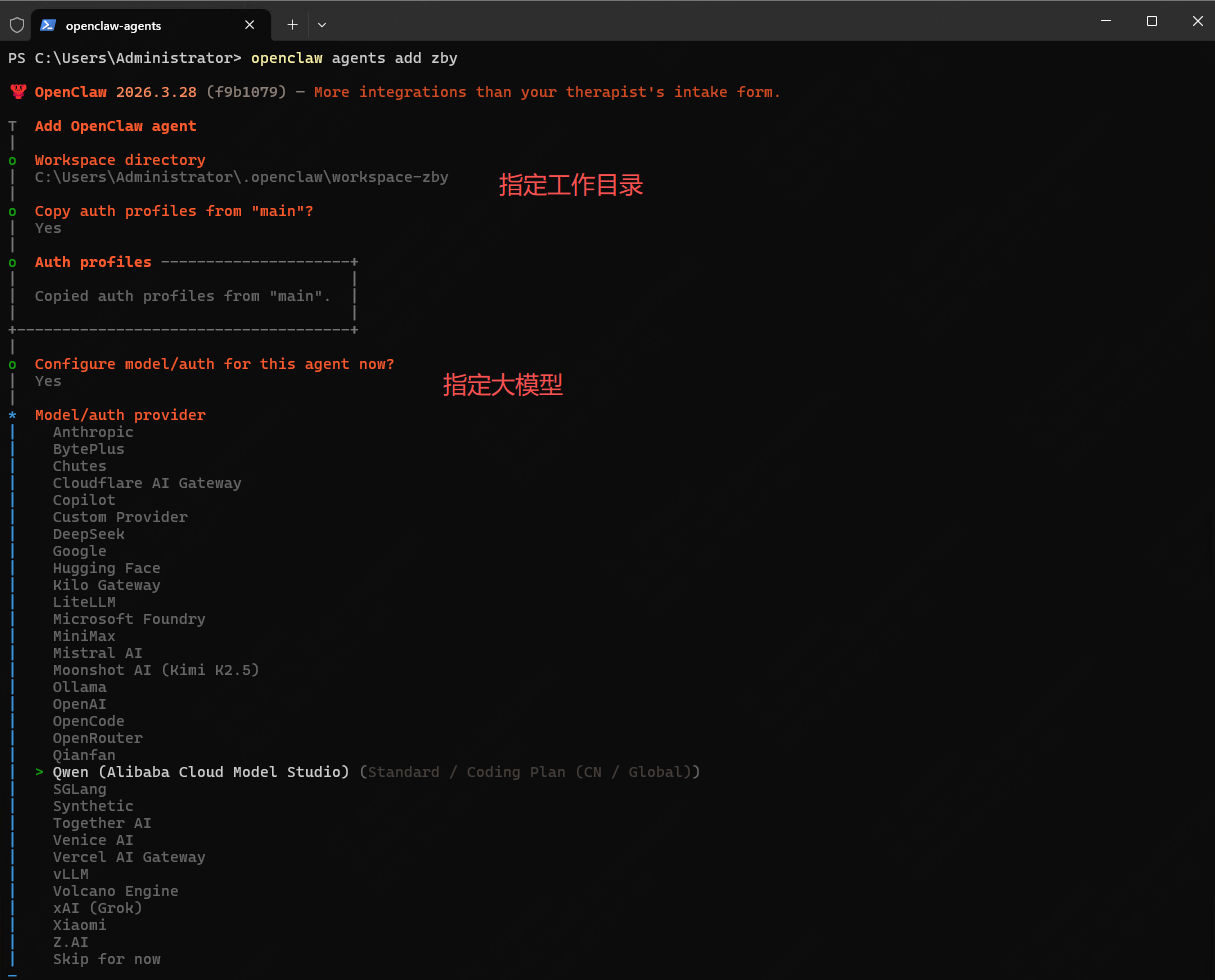Choose the OpenCode provider

tap(89, 721)
